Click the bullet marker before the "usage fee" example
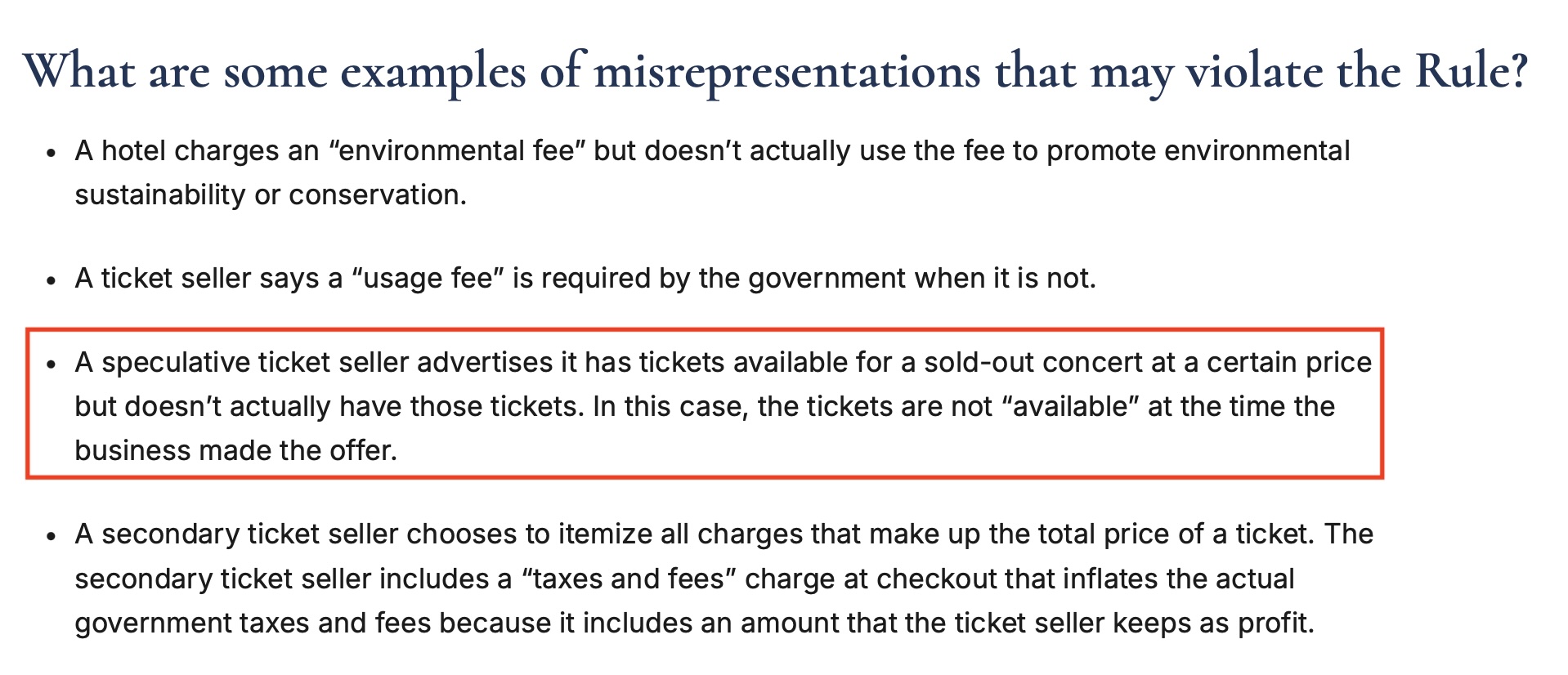1568x675 pixels. click(x=52, y=280)
